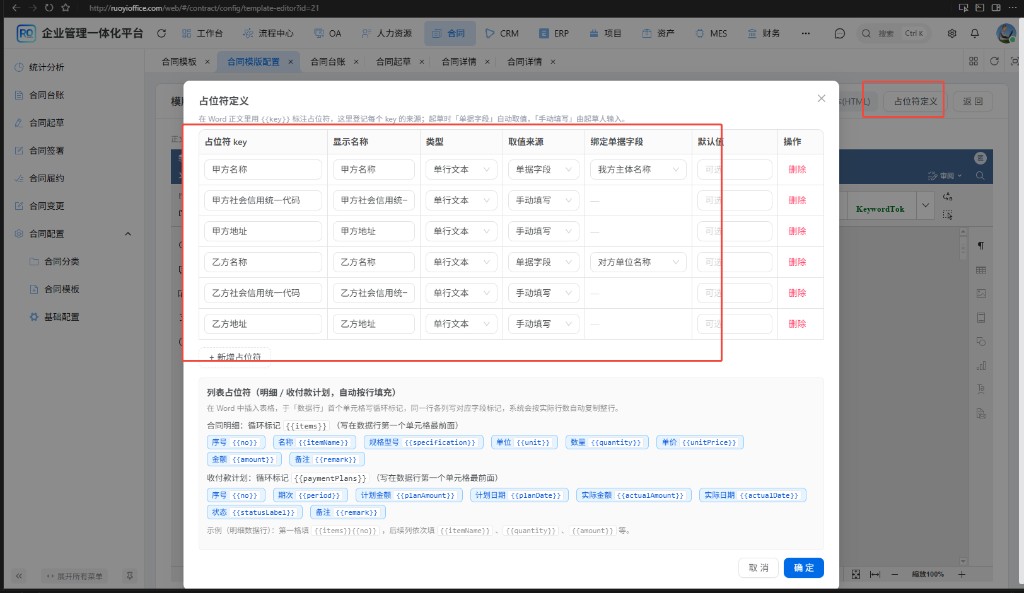This screenshot has width=1024, height=593.
Task: Click the table icon in editor sidebar
Action: [x=981, y=270]
